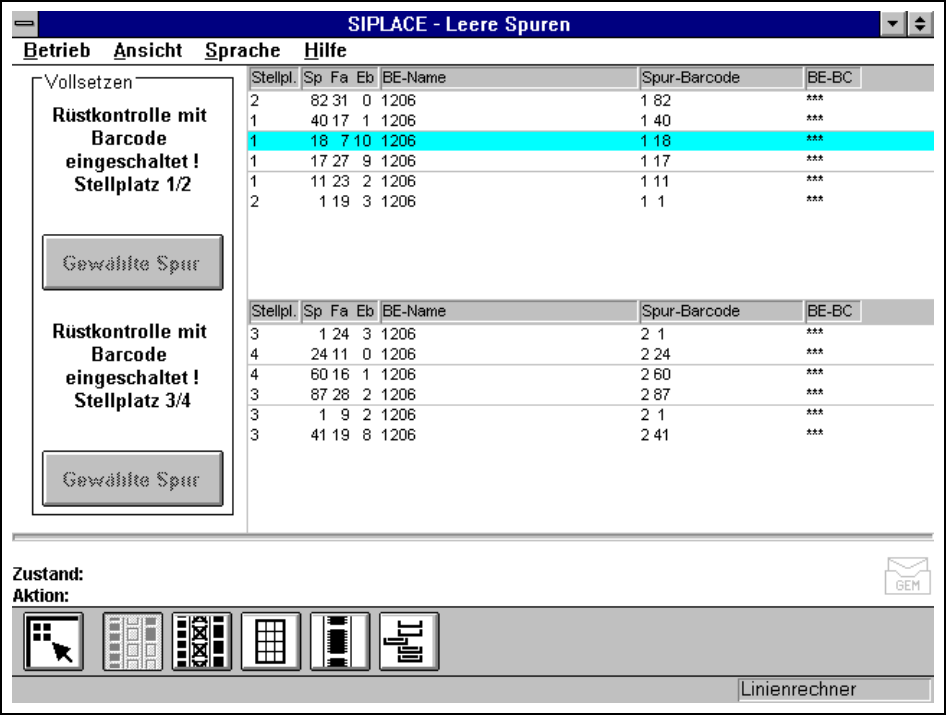Click the line structure diagram icon
Screen dimensions: 946x715
(x=408, y=641)
